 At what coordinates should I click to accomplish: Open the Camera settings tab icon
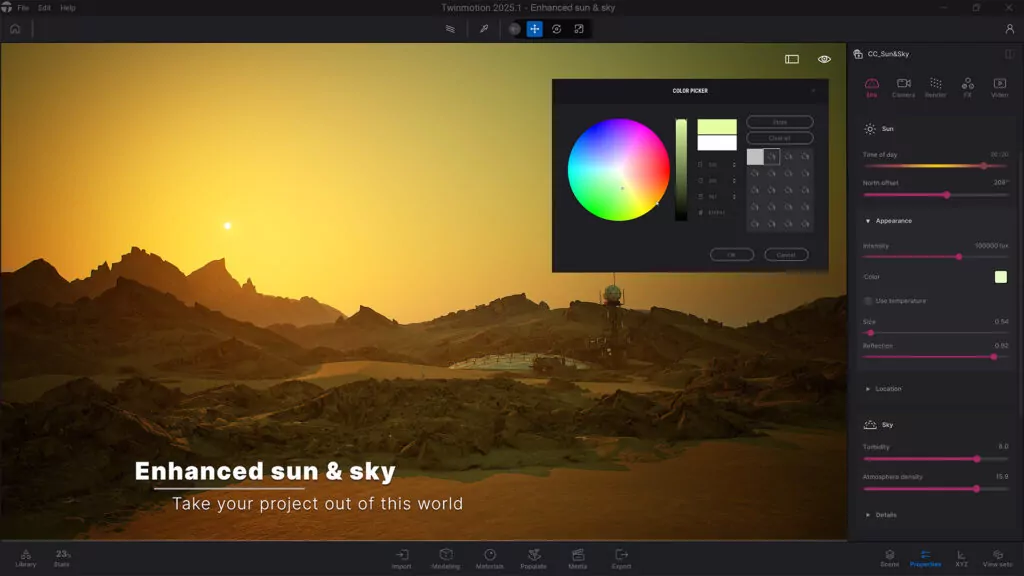point(903,86)
